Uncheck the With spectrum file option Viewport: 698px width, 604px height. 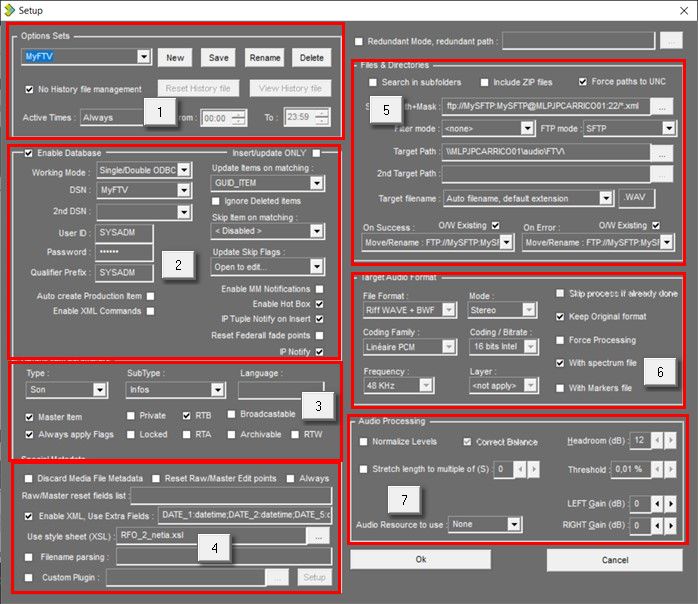562,362
